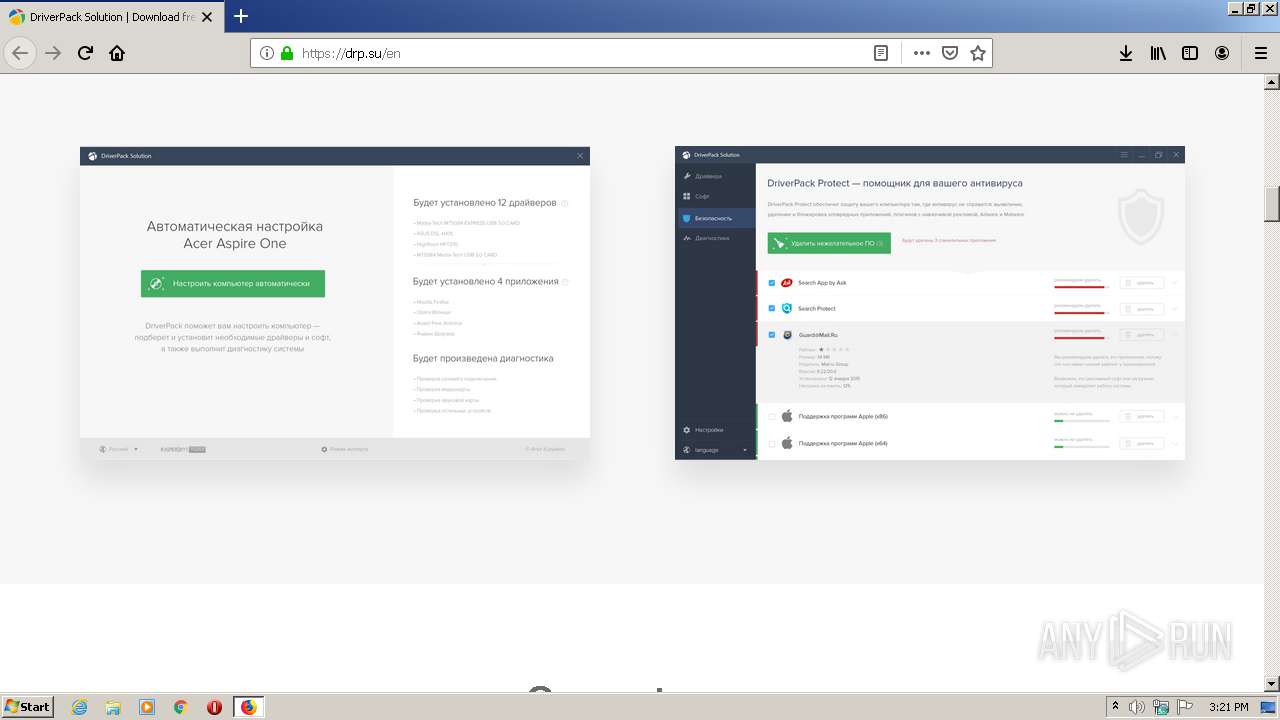The image size is (1280, 720).
Task: Open the Русский language dropdown
Action: (119, 449)
